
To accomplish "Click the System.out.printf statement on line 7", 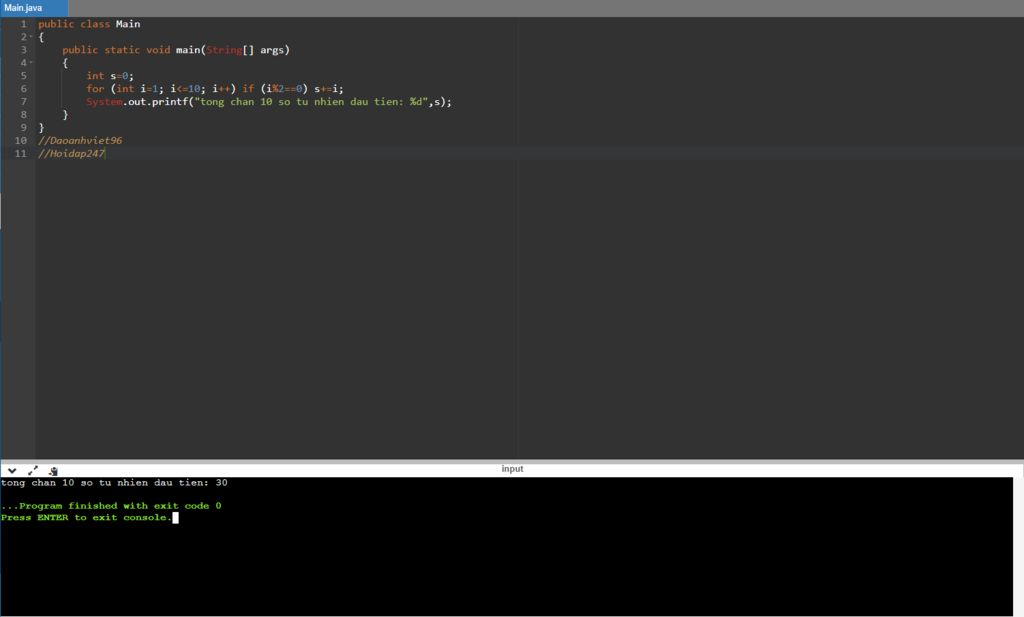I will pyautogui.click(x=268, y=102).
